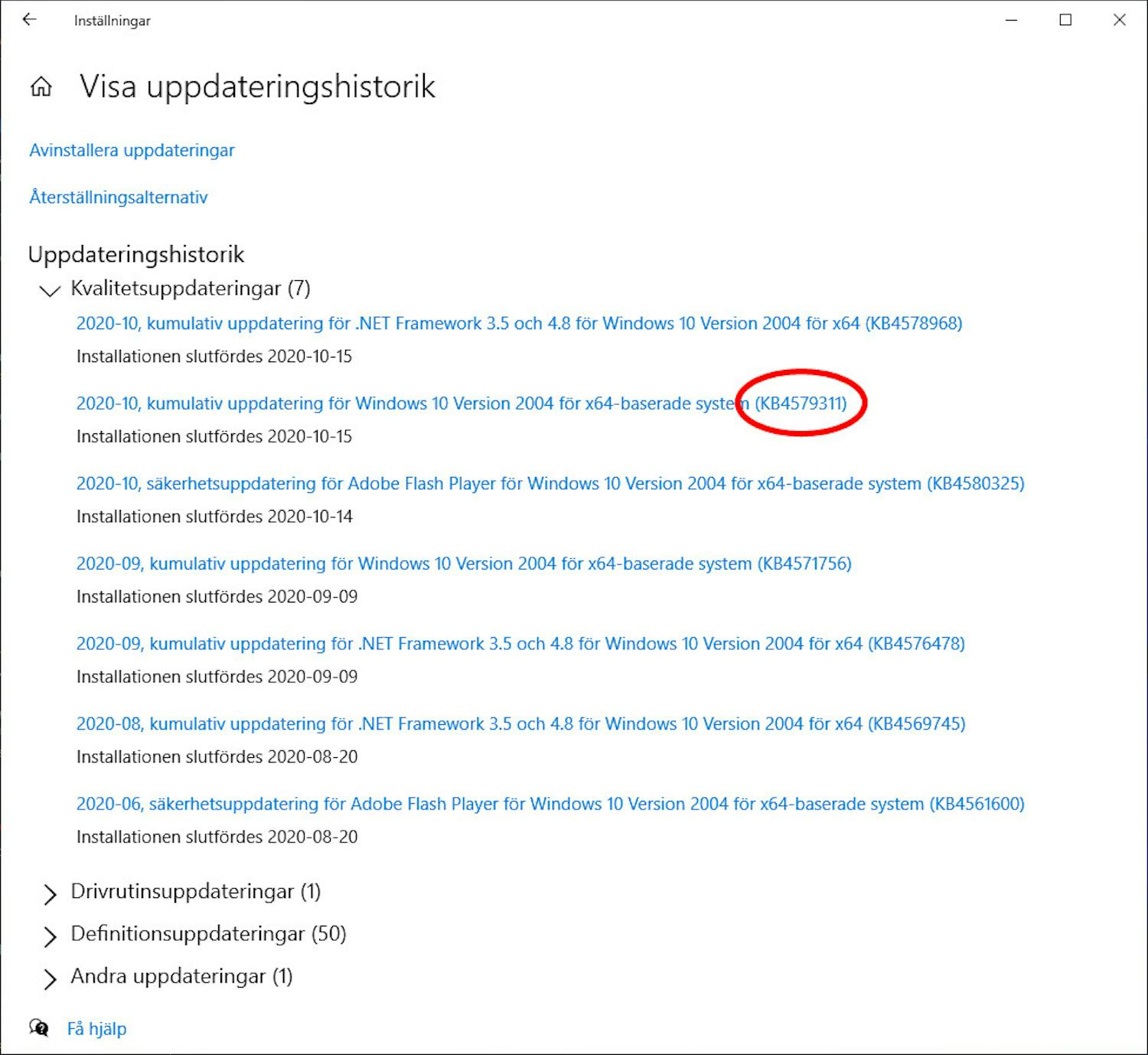The height and width of the screenshot is (1055, 1148).
Task: Open Avinstallera uppdateringar
Action: [x=132, y=150]
